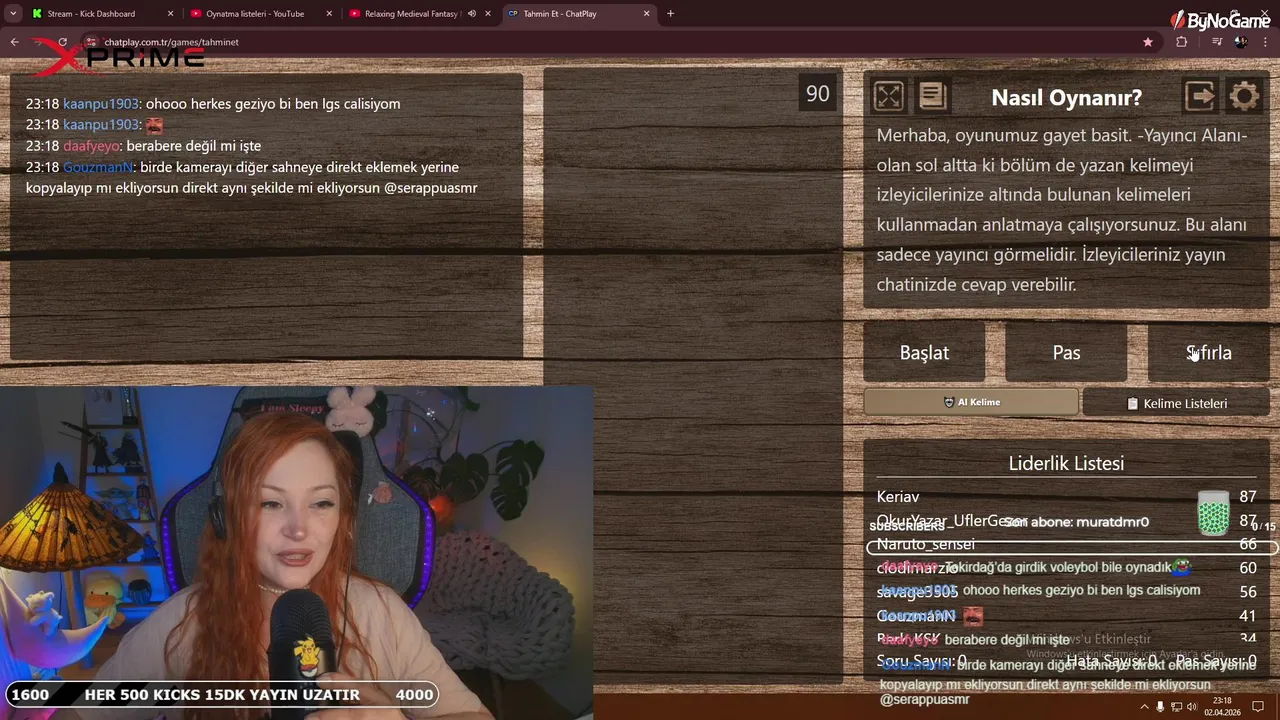Click username daafyeyo in chat
This screenshot has height=720, width=1280.
pyautogui.click(x=91, y=146)
